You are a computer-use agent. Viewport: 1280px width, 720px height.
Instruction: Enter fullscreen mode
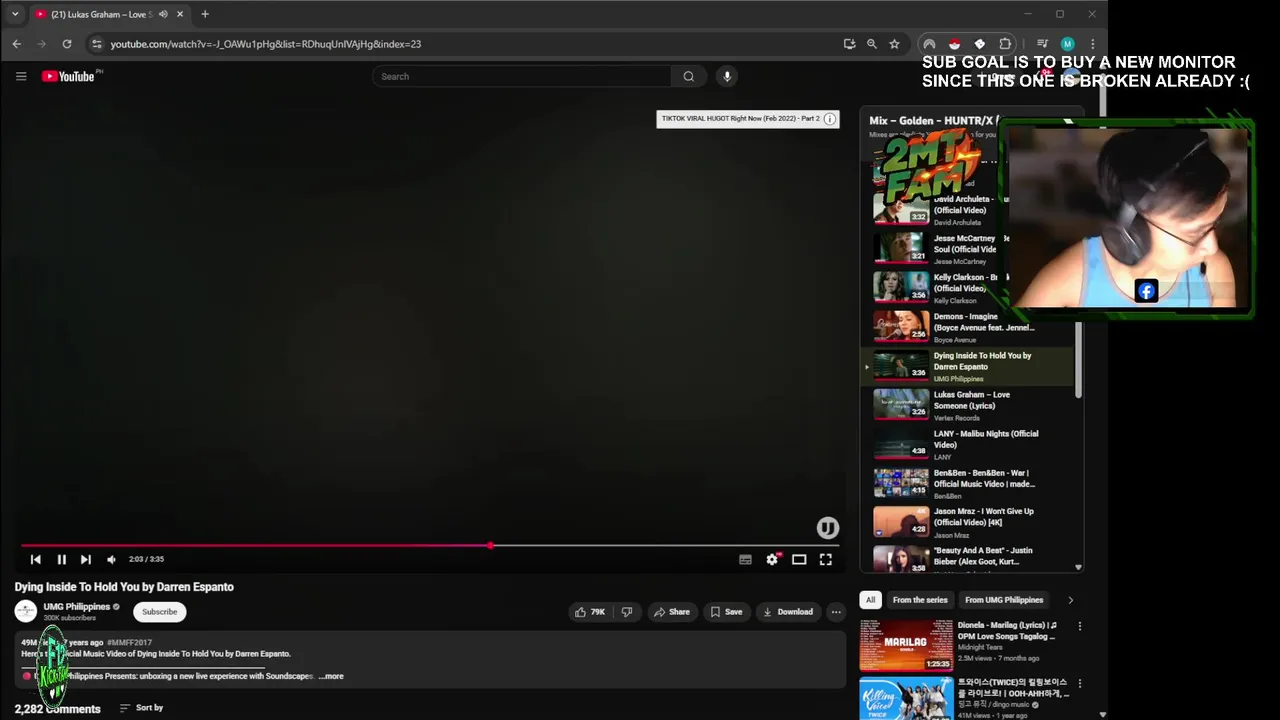point(826,559)
